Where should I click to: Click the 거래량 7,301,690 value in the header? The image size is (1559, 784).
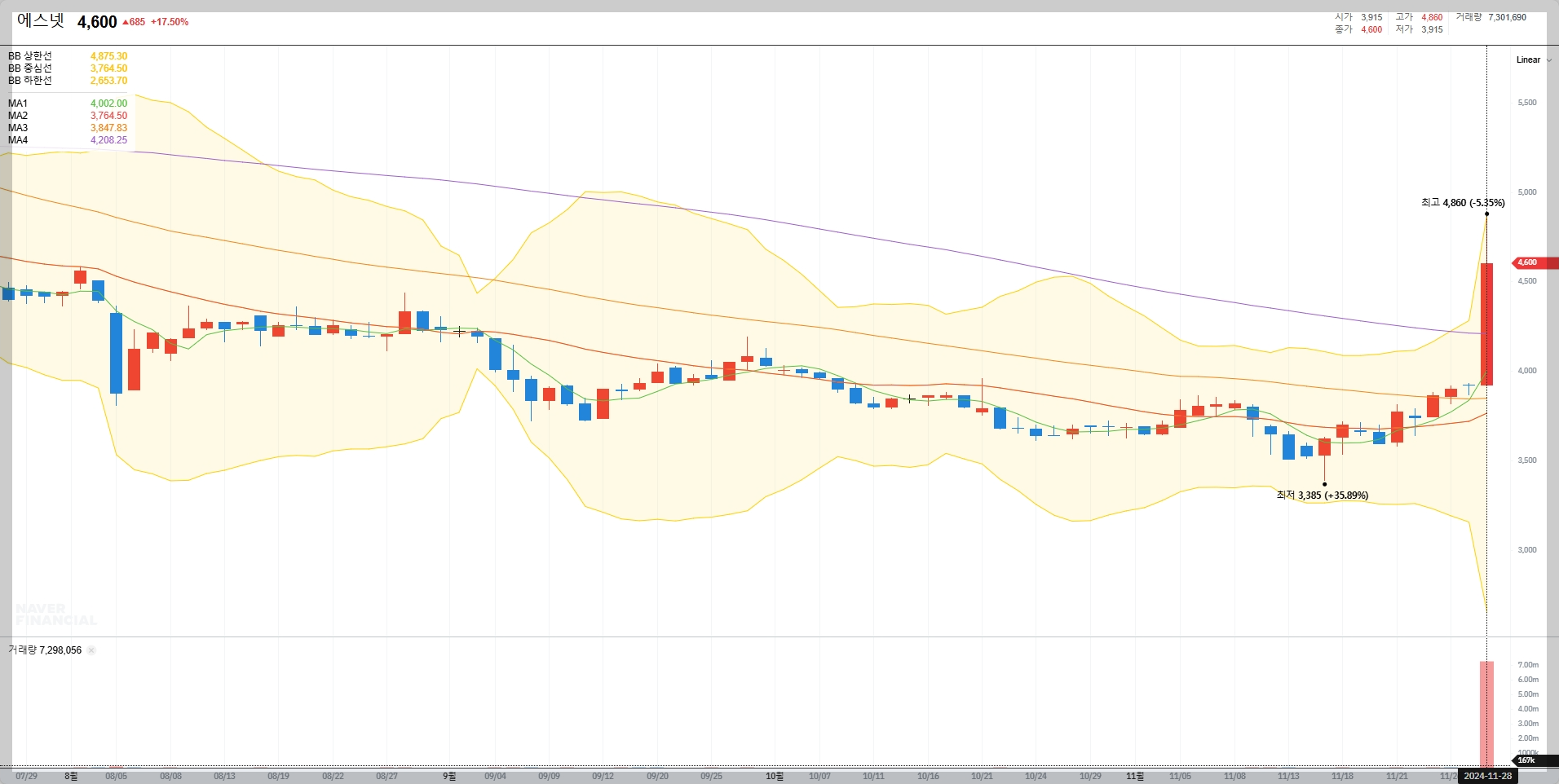1491,17
